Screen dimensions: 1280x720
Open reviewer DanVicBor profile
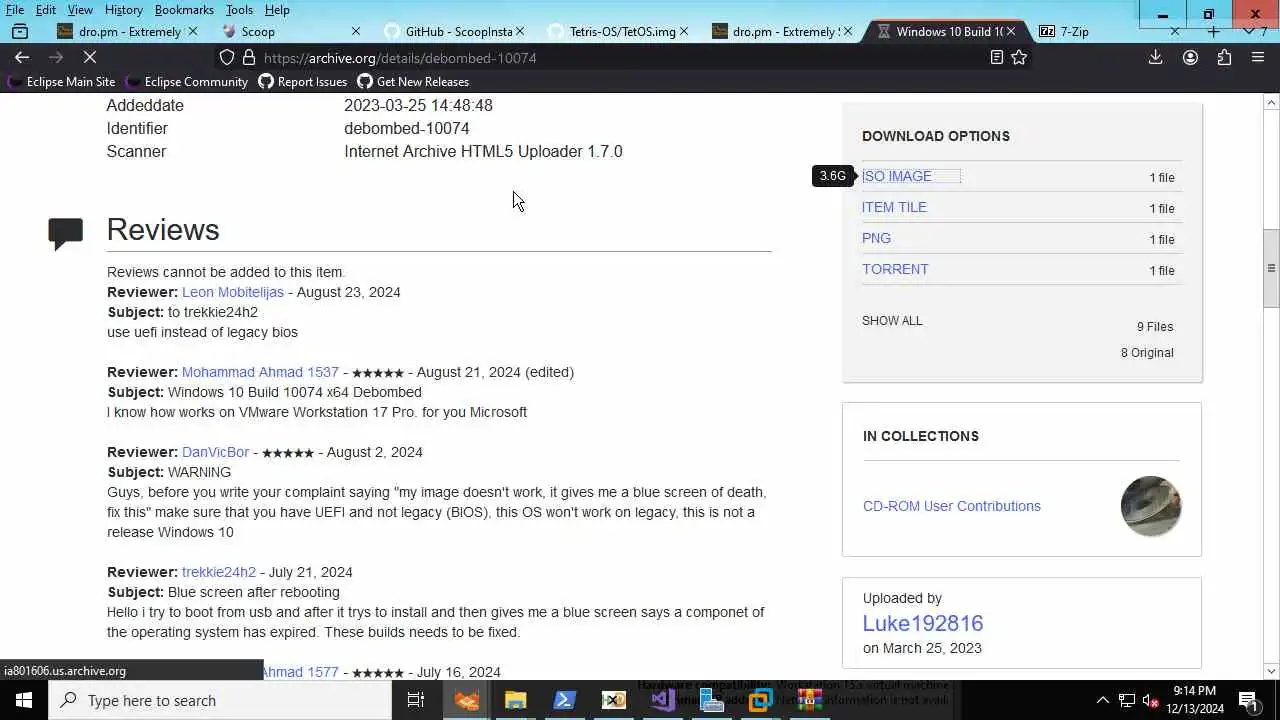(x=216, y=452)
